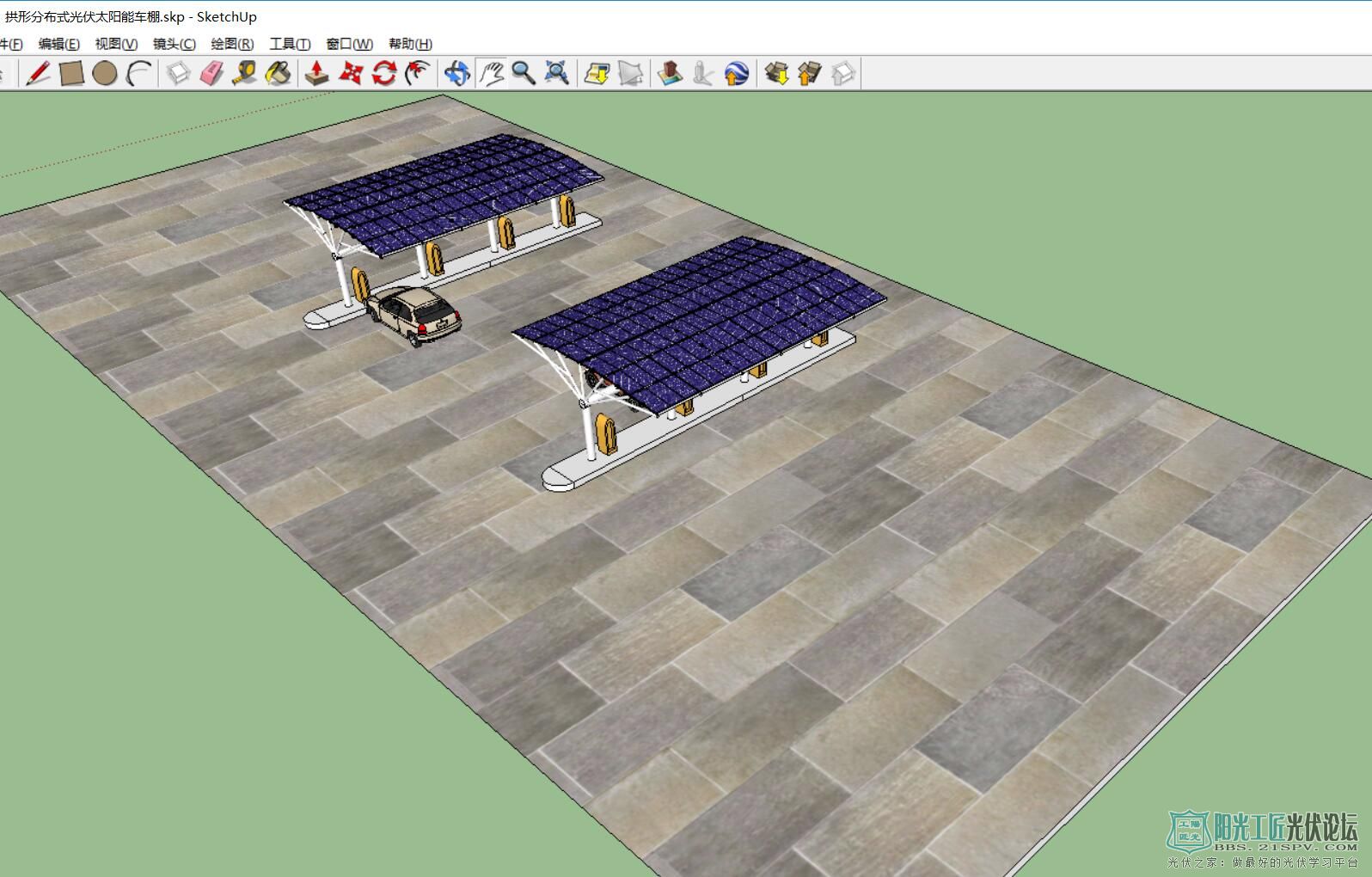
Task: Click the Zoom Extents tool
Action: coord(557,73)
